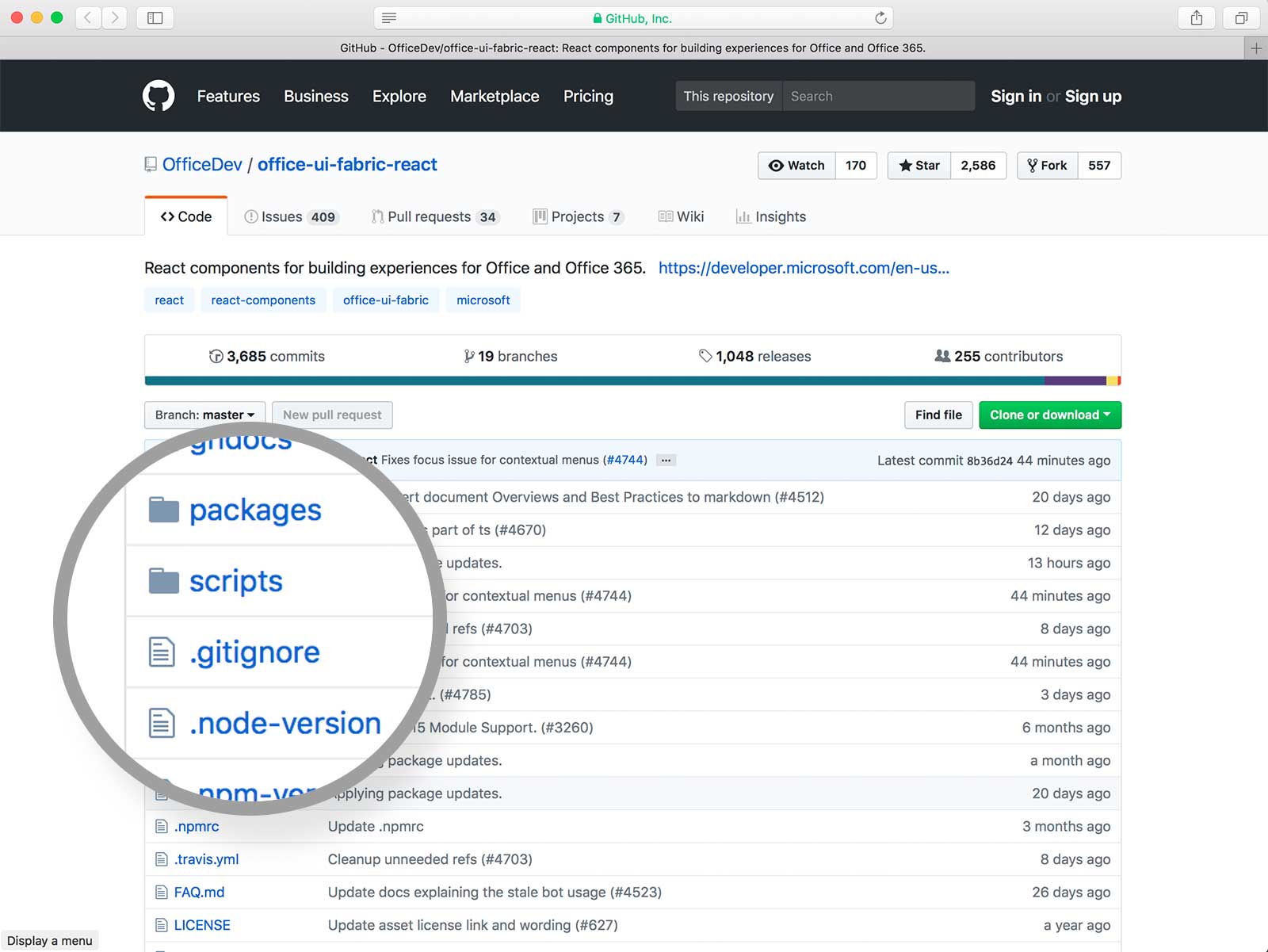Image resolution: width=1268 pixels, height=952 pixels.
Task: Click the file icon beside .npmrc
Action: (x=162, y=827)
